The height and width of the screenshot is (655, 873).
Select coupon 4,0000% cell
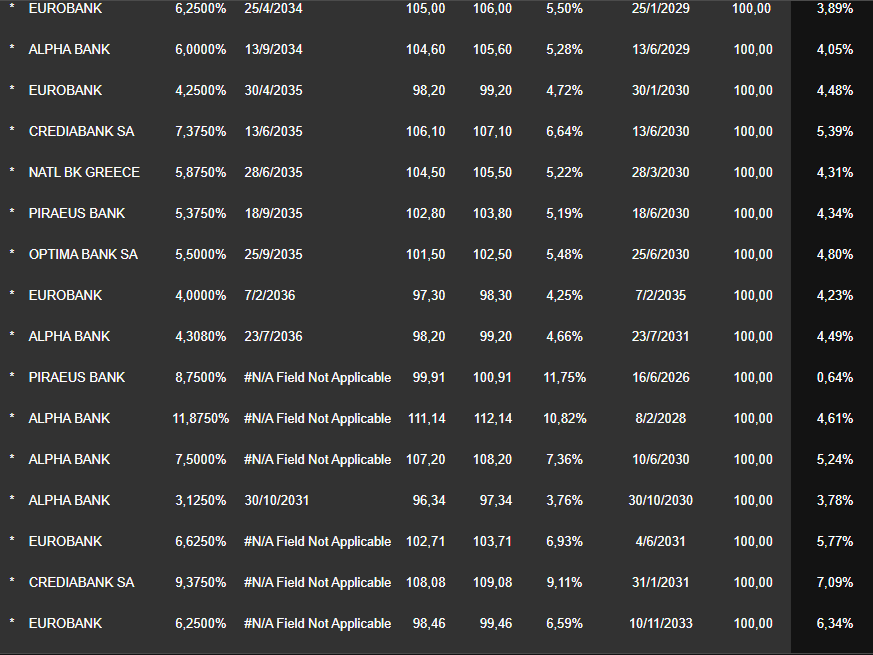click(200, 295)
